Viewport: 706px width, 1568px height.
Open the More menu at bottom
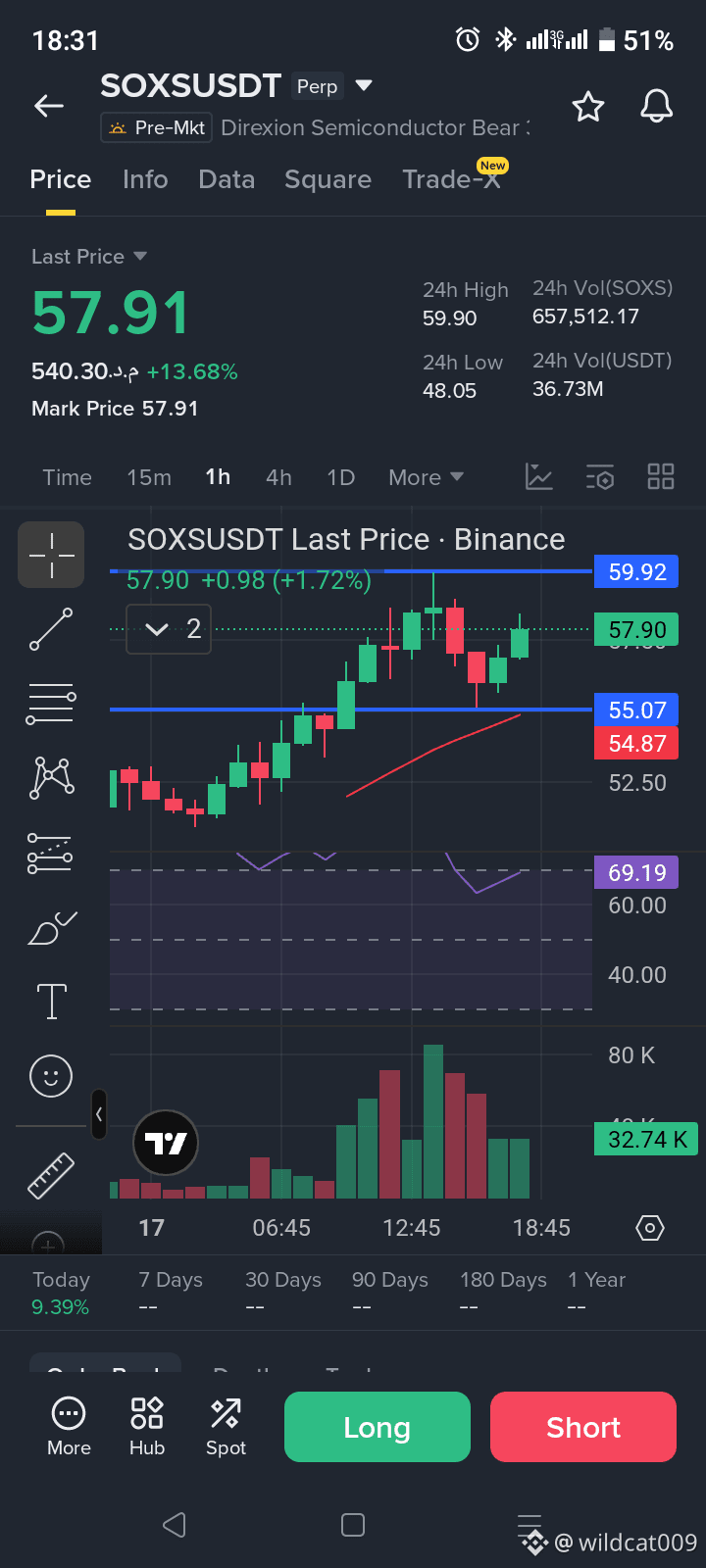point(69,1427)
